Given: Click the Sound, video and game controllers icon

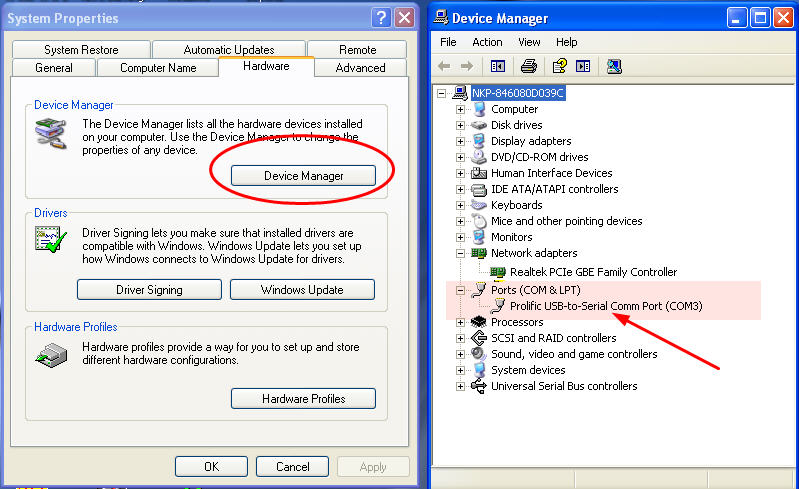Looking at the screenshot, I should tap(479, 354).
